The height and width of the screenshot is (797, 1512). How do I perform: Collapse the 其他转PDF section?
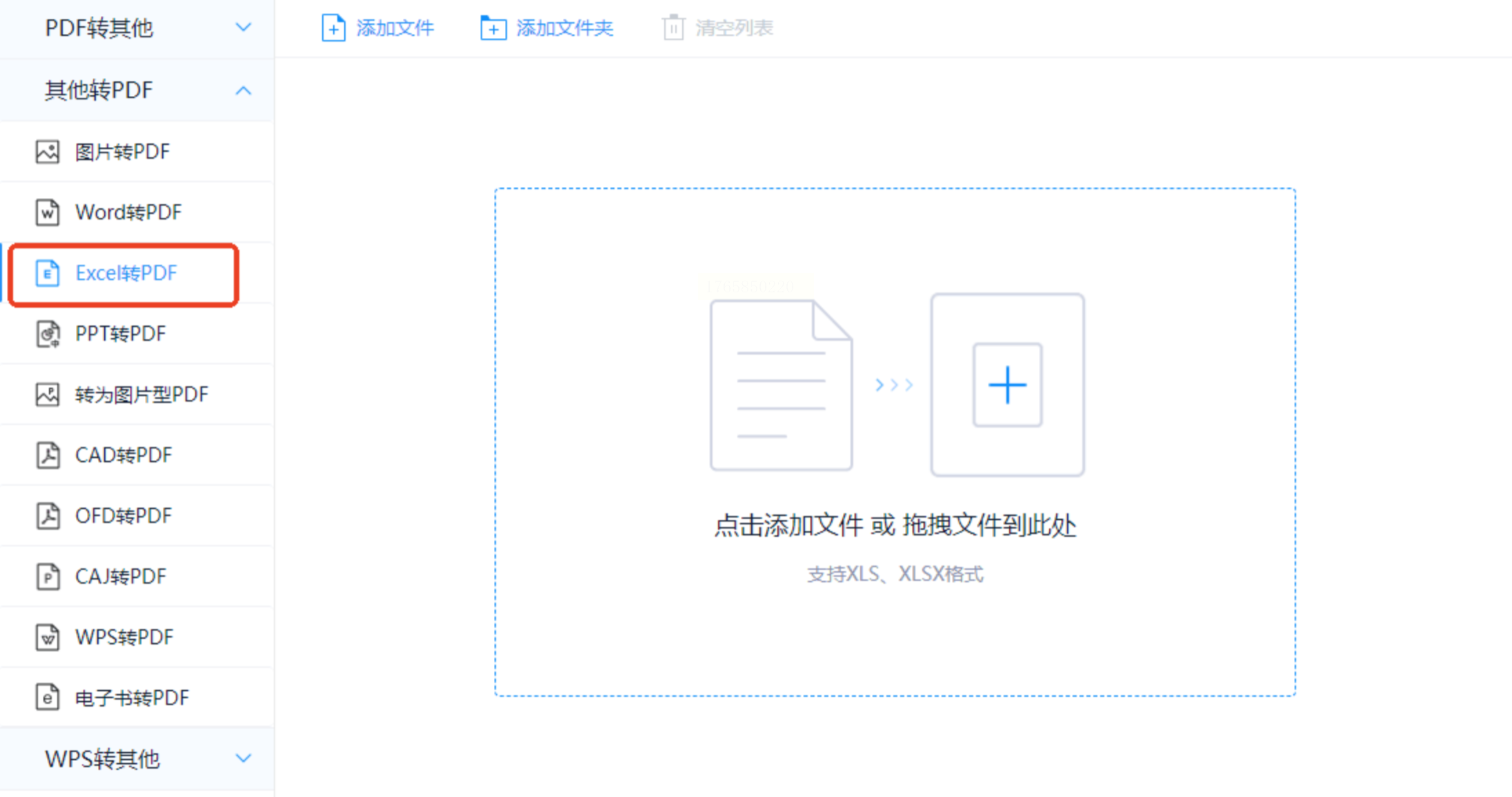243,90
